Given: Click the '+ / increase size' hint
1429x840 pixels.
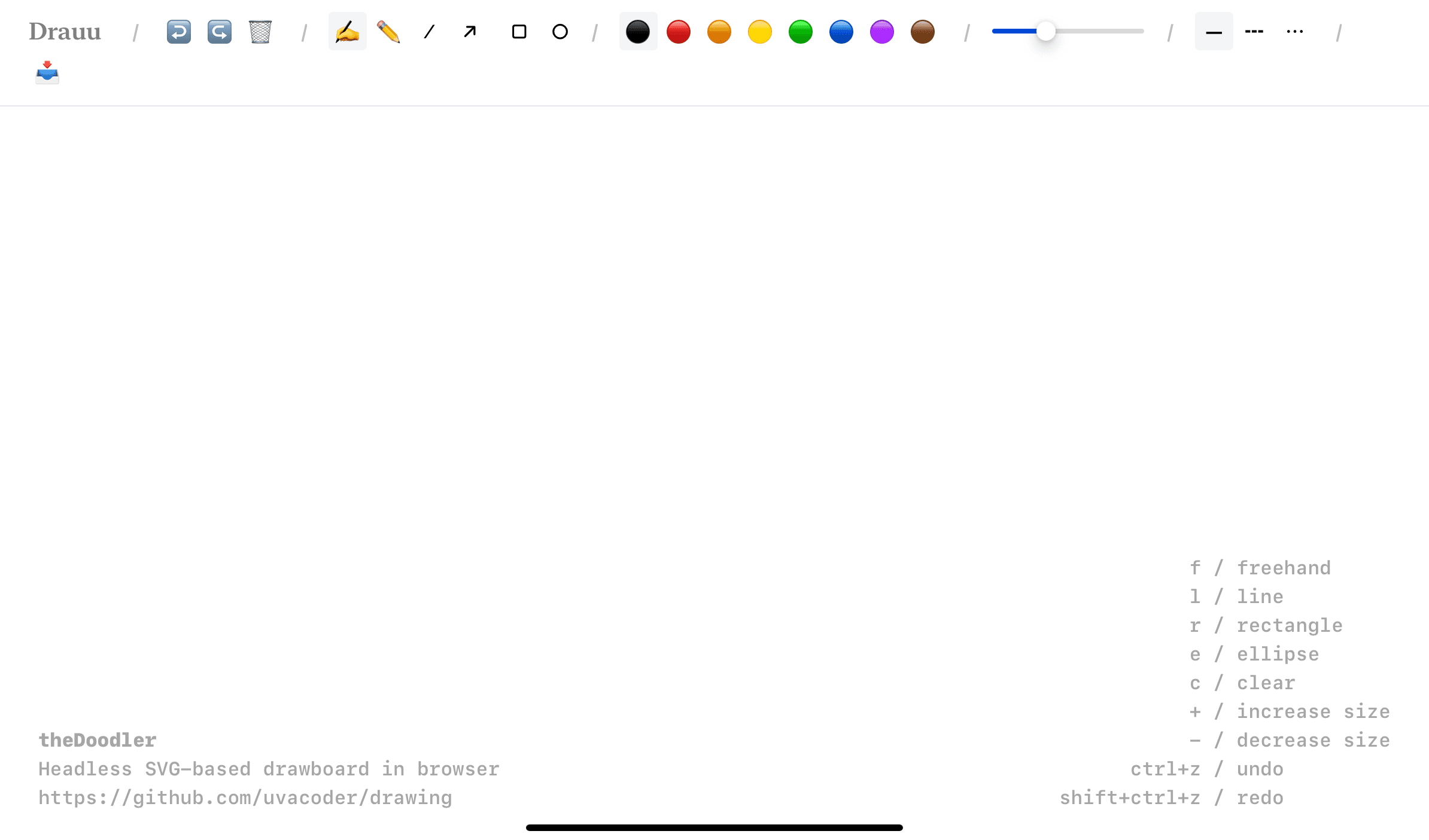Looking at the screenshot, I should tap(1290, 711).
